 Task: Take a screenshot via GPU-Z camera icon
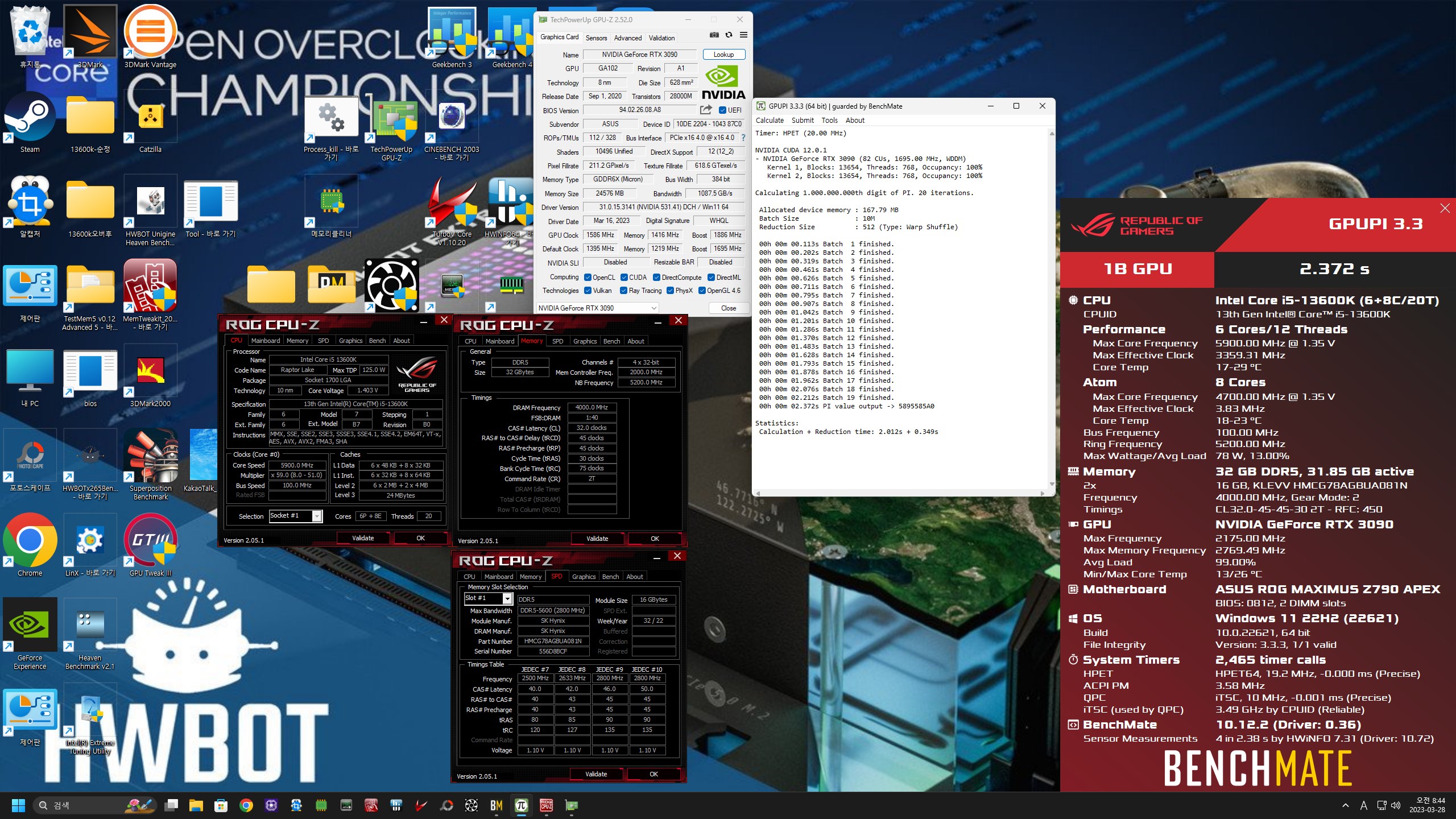tap(714, 35)
